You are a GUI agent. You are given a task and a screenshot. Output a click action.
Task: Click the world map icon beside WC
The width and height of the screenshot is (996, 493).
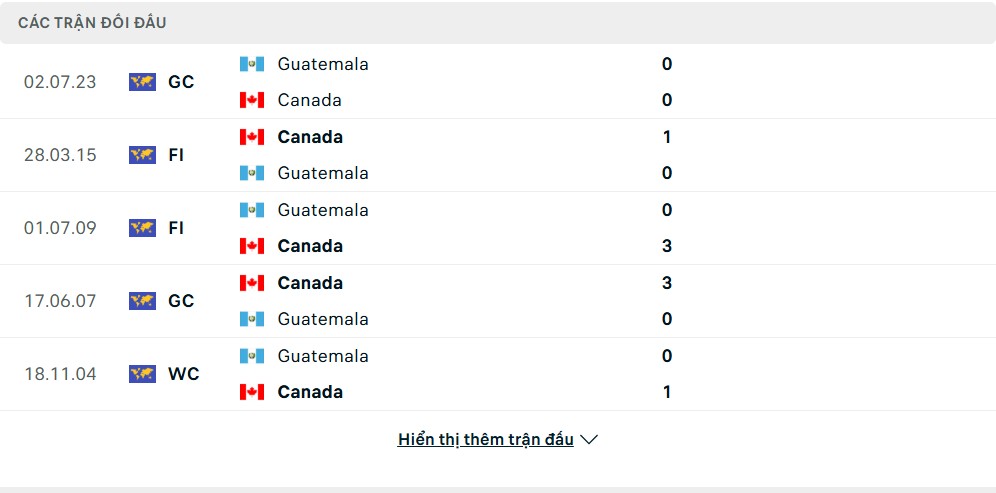142,374
